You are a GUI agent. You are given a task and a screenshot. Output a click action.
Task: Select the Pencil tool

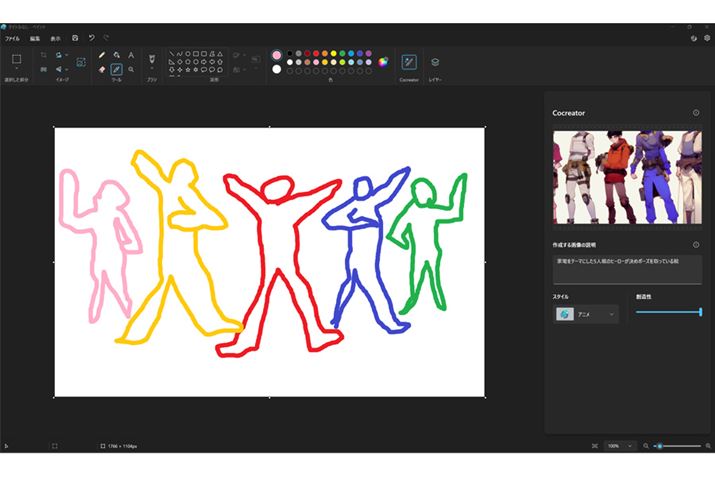pos(102,55)
